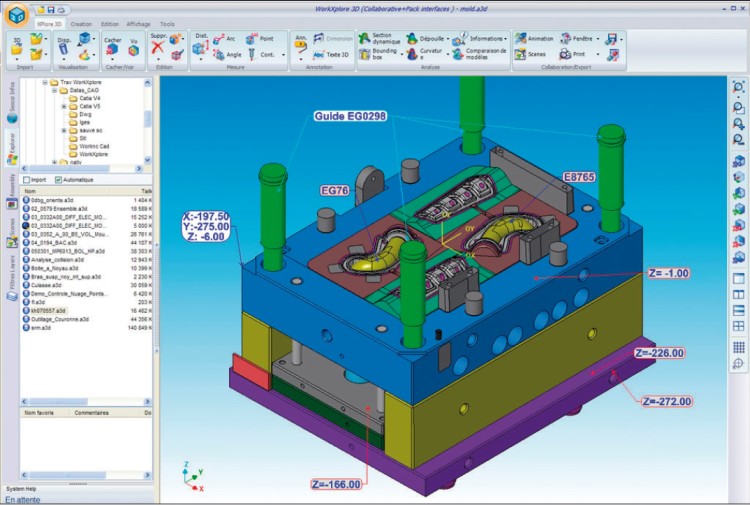Collapse the Datas_CAO tree folder
Image resolution: width=750 pixels, height=505 pixels.
55,90
